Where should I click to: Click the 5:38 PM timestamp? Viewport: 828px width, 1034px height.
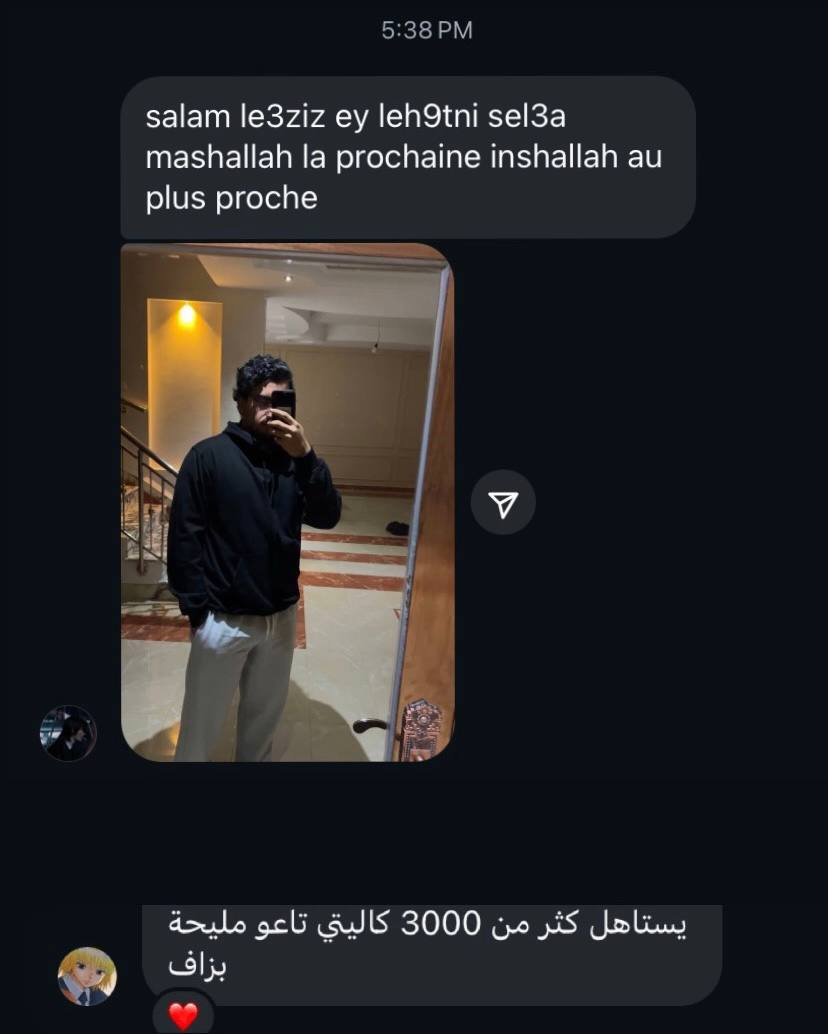[x=427, y=30]
